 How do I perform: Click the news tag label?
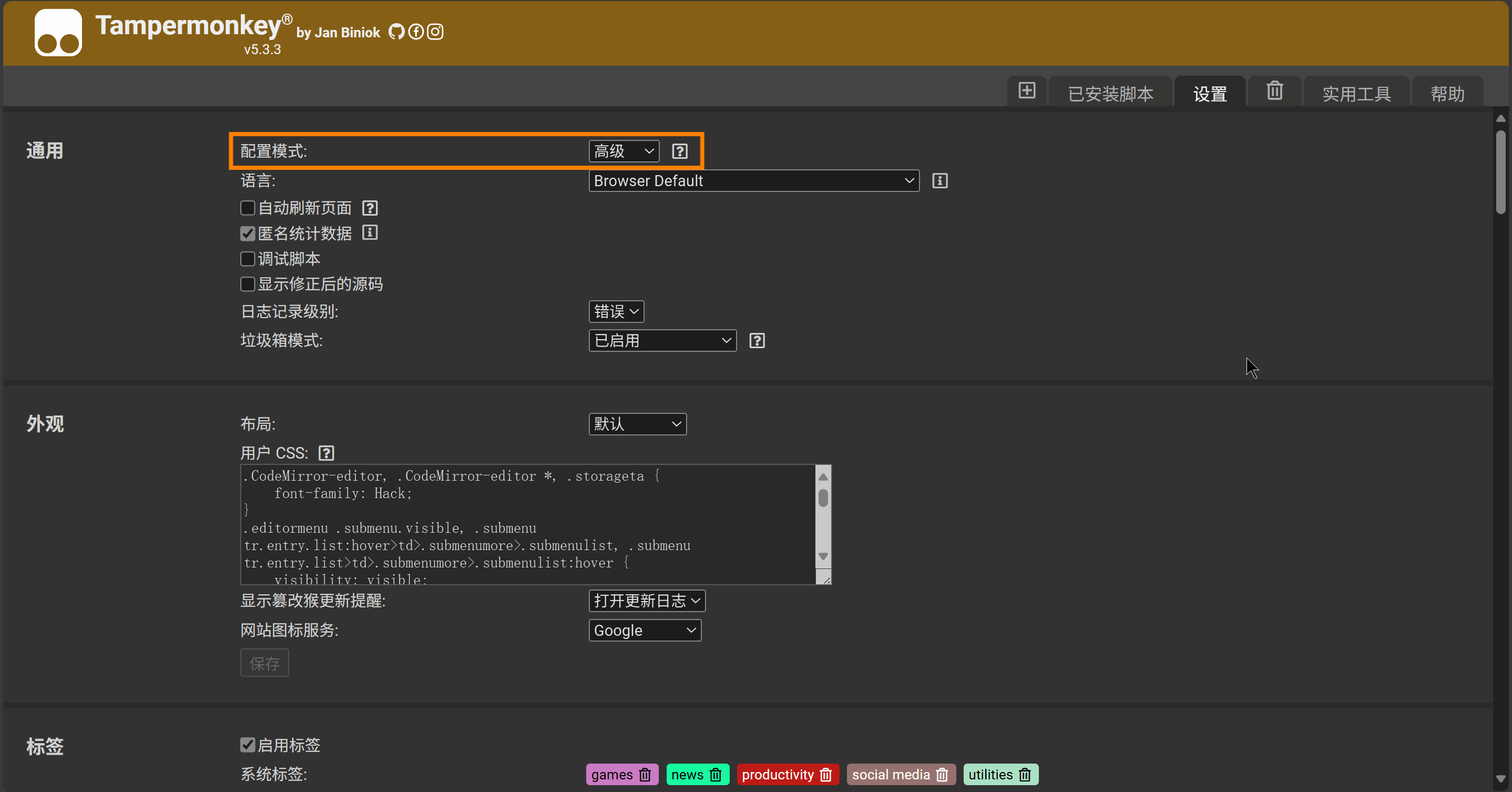point(687,775)
